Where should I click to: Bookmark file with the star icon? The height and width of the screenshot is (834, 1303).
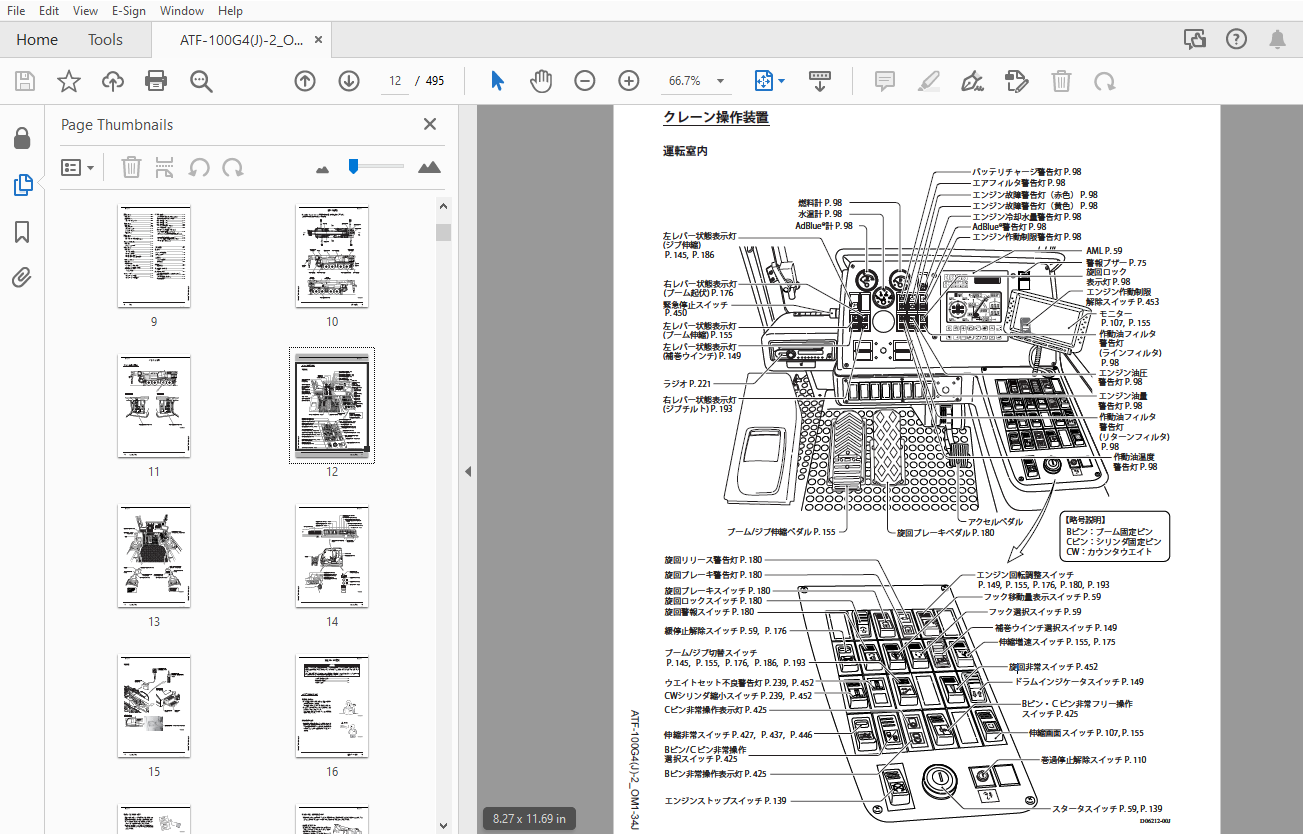tap(69, 81)
